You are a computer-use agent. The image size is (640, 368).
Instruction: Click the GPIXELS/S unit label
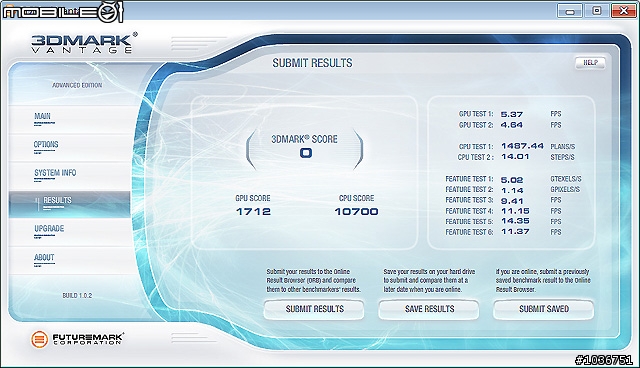coord(565,190)
